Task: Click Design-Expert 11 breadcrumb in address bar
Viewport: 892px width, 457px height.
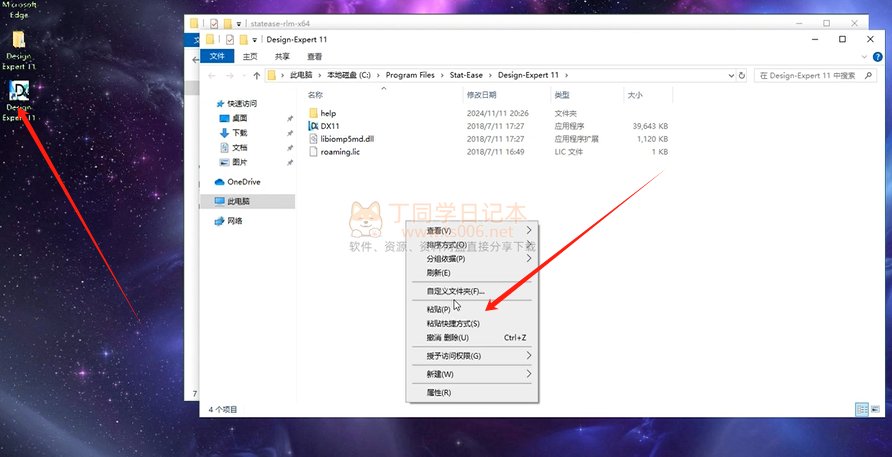Action: pyautogui.click(x=528, y=75)
